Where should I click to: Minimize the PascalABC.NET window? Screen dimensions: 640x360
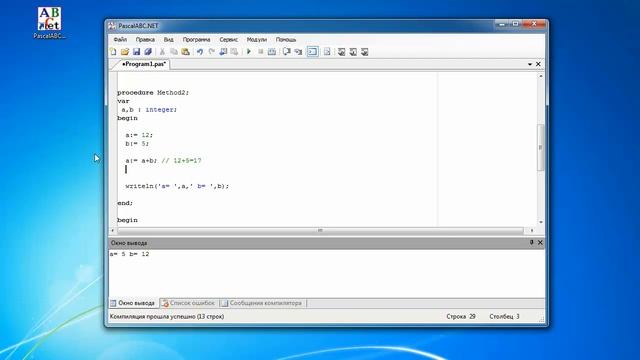pos(502,24)
